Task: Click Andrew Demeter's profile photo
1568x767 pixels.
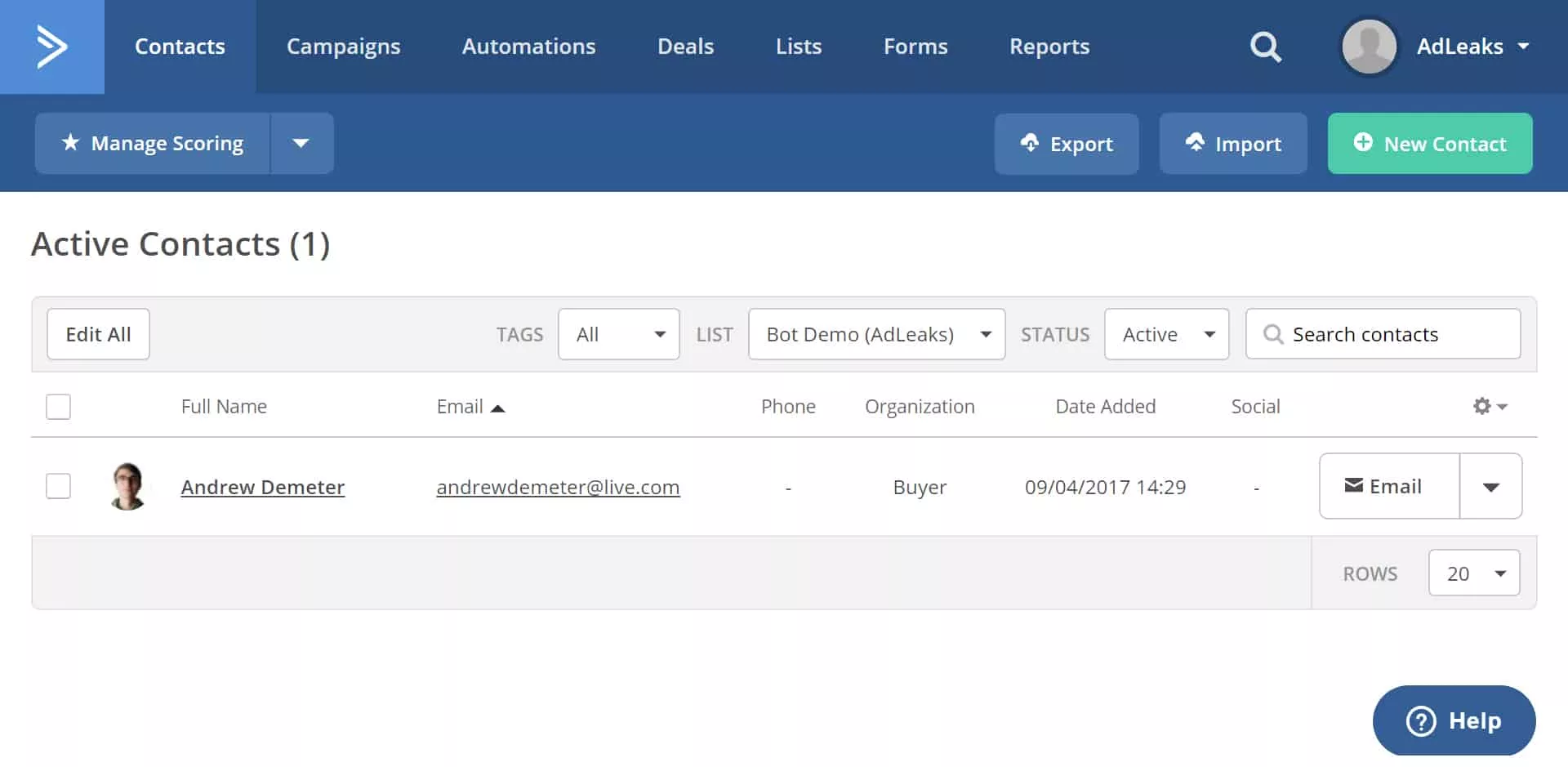Action: (x=128, y=486)
